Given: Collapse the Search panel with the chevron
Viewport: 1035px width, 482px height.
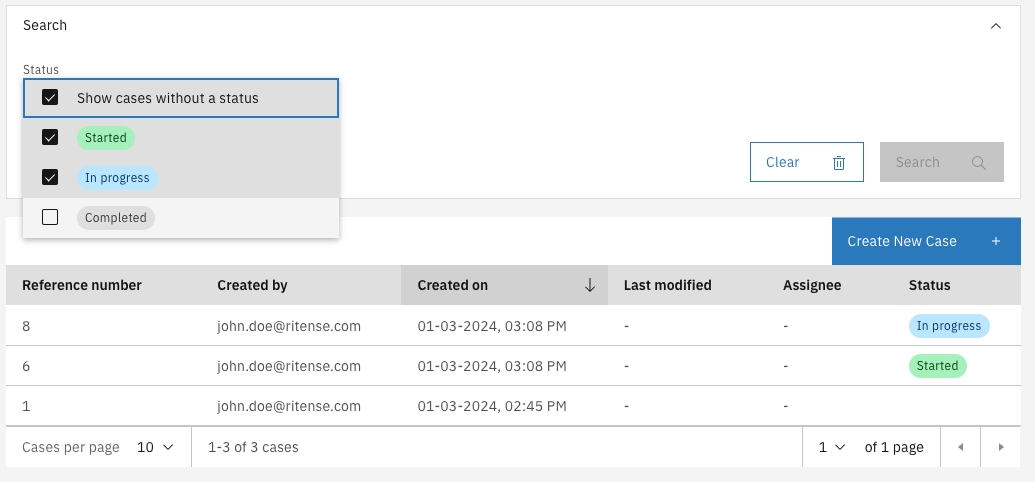Looking at the screenshot, I should (x=995, y=26).
